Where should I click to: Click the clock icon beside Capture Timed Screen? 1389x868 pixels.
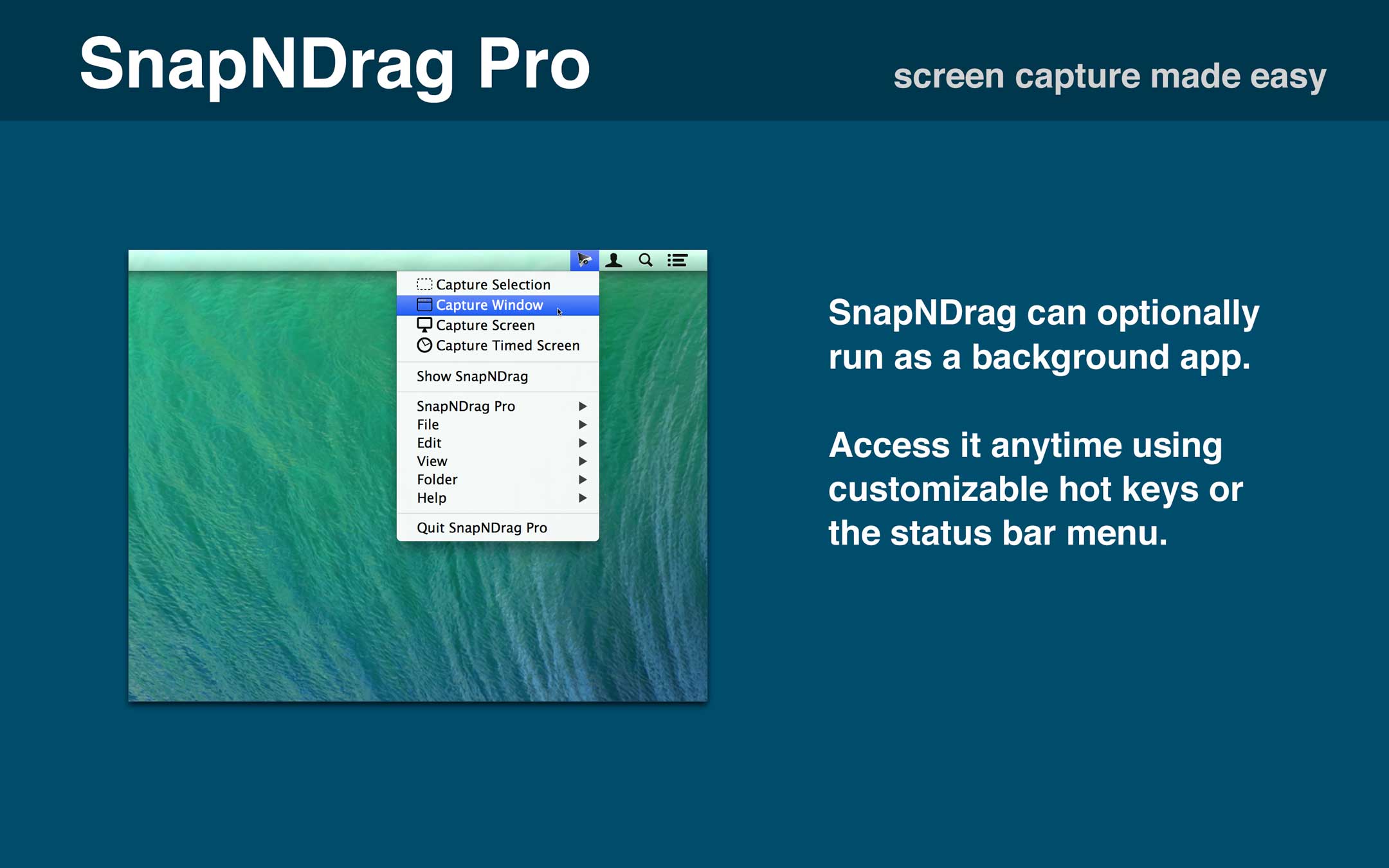click(x=424, y=345)
